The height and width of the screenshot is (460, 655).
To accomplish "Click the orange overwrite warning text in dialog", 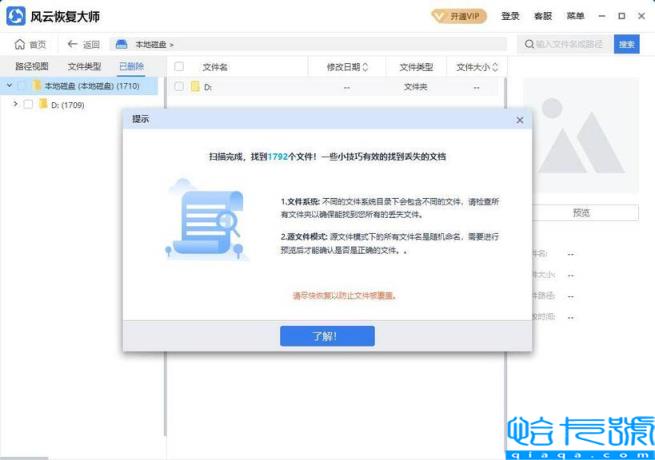I will point(344,296).
